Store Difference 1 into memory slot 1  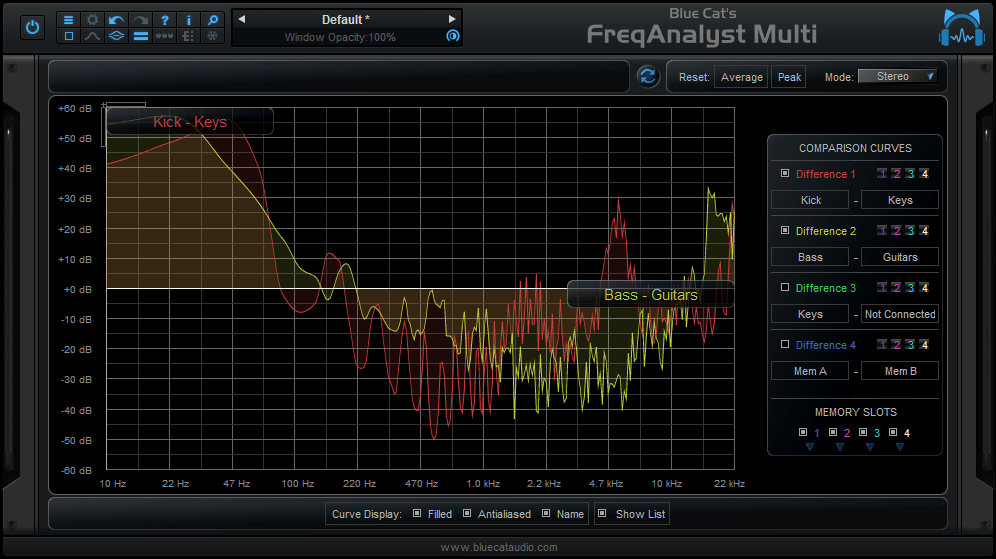(882, 173)
